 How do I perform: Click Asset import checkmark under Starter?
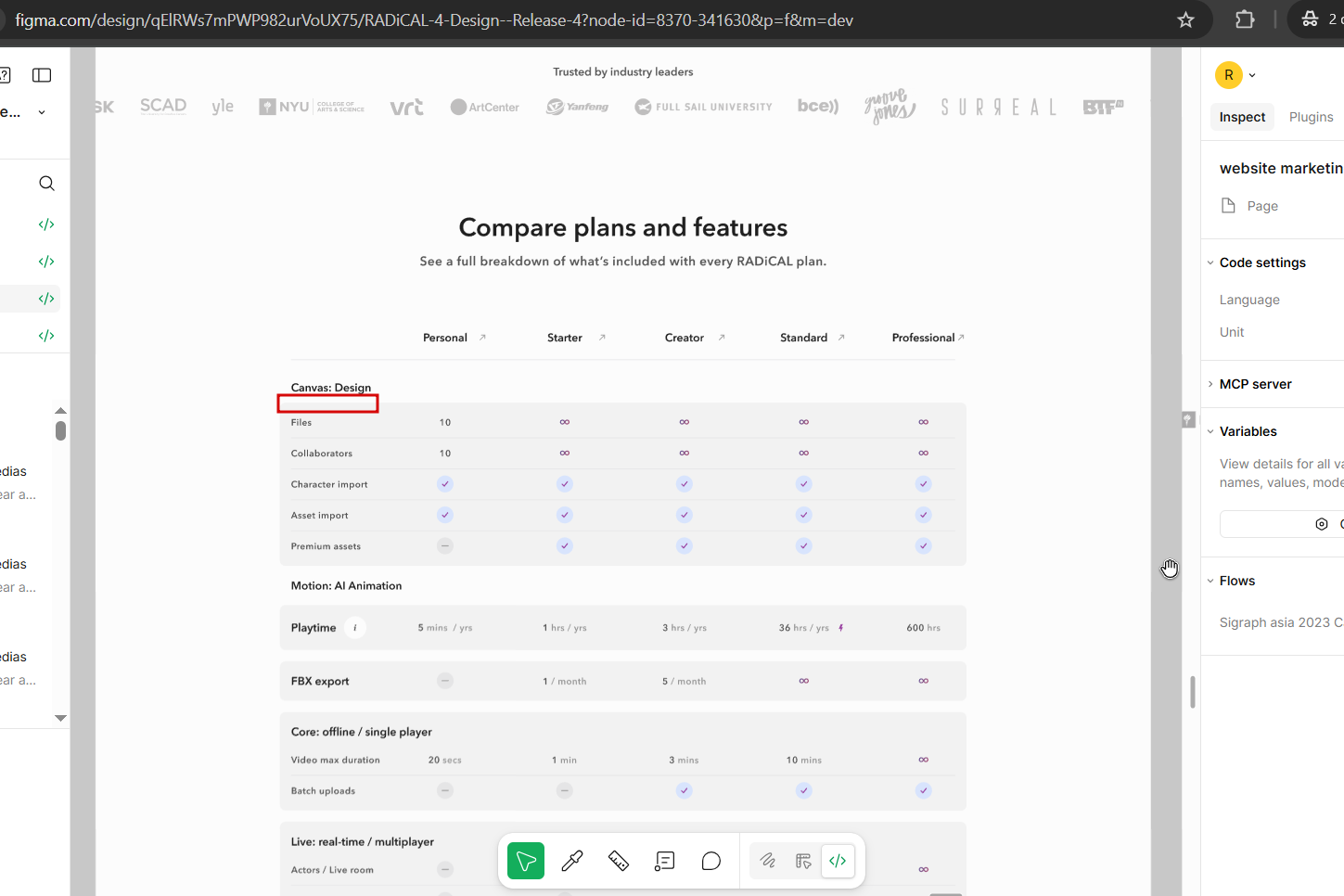pyautogui.click(x=565, y=515)
